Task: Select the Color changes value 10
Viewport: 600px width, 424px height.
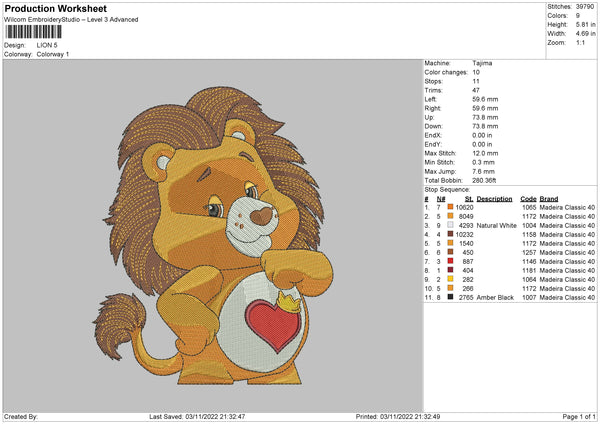Action: pos(476,72)
